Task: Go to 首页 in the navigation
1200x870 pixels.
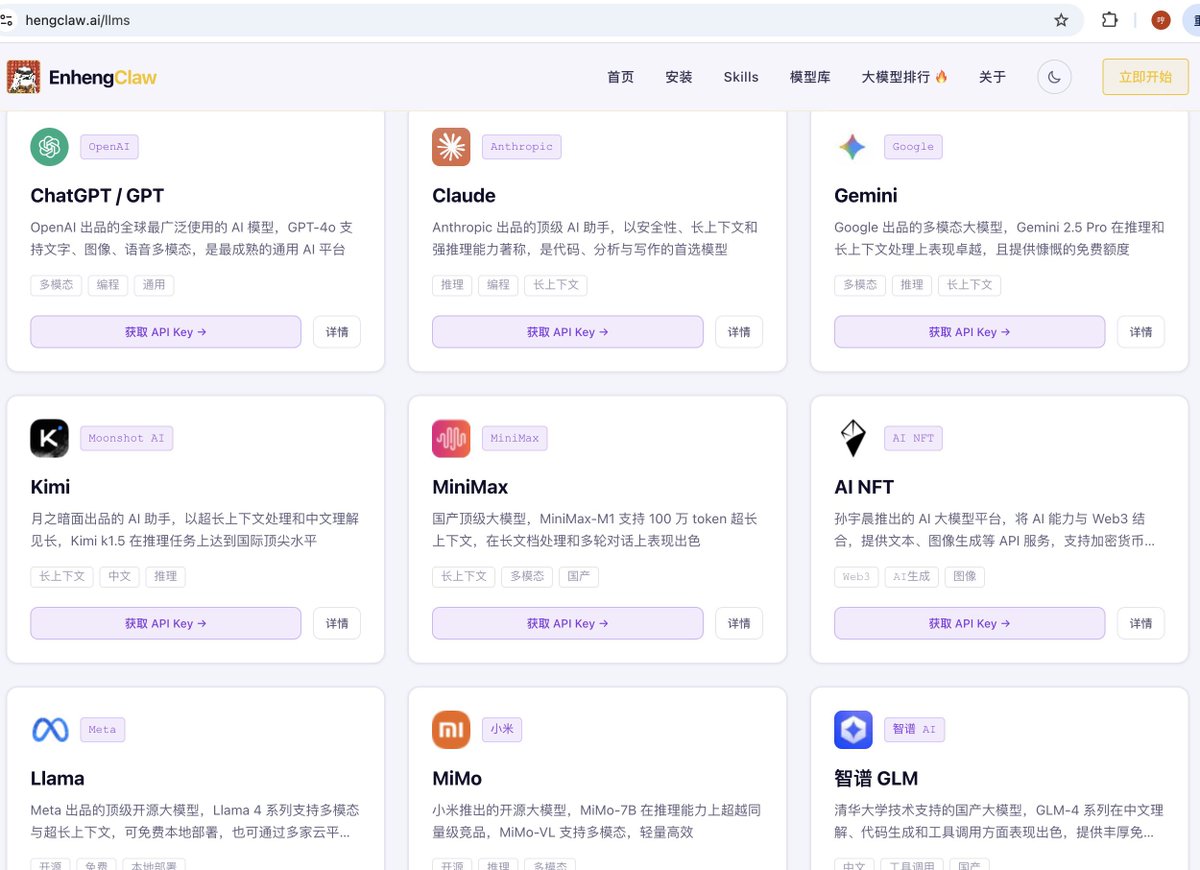Action: click(x=620, y=77)
